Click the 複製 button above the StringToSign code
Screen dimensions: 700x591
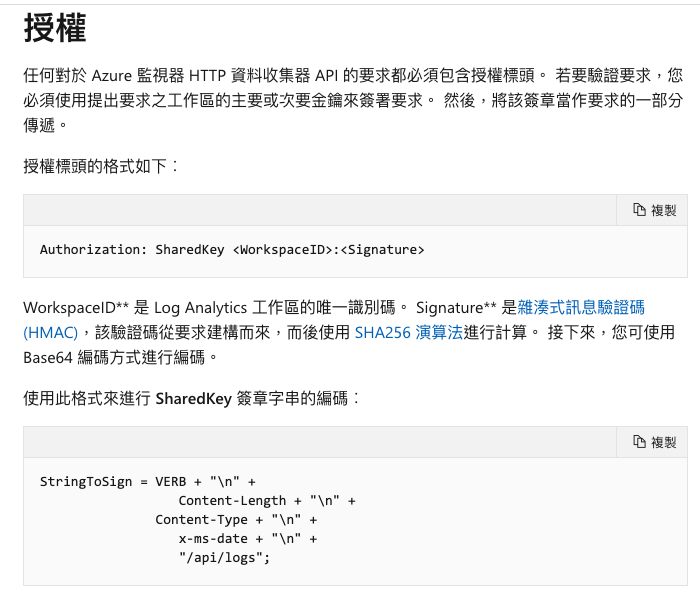pos(652,442)
